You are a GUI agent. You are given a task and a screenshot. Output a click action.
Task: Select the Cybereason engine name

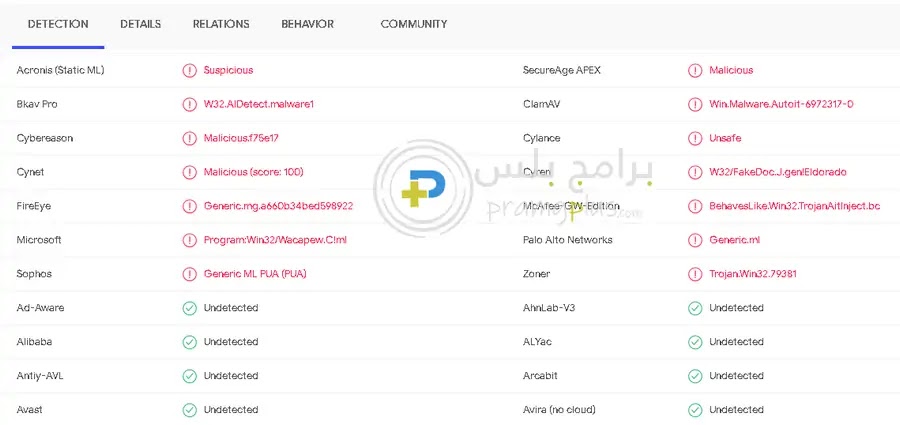(x=45, y=138)
